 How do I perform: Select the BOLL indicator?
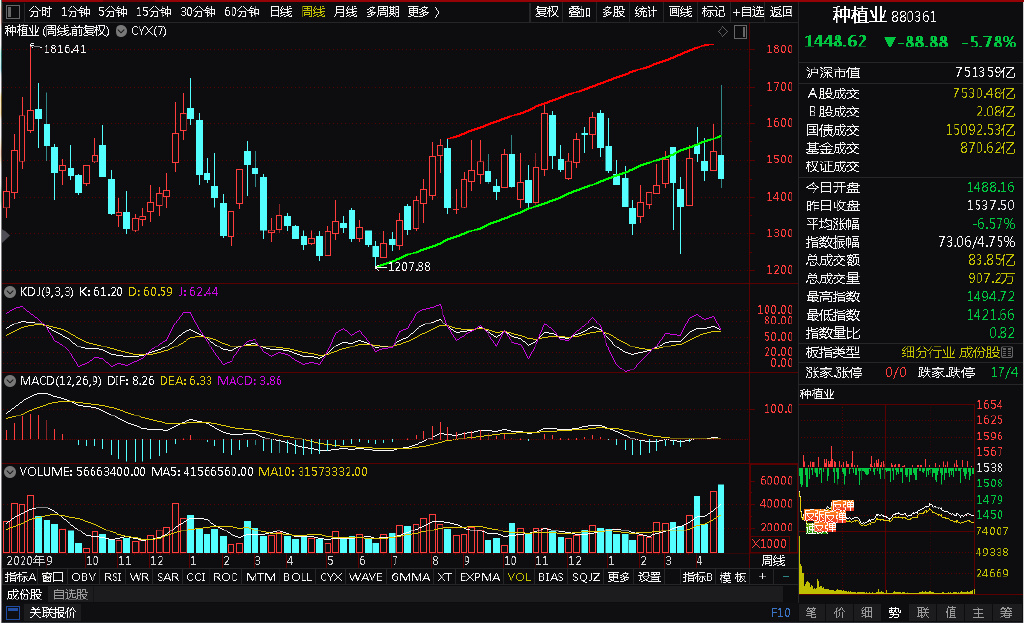tap(297, 577)
